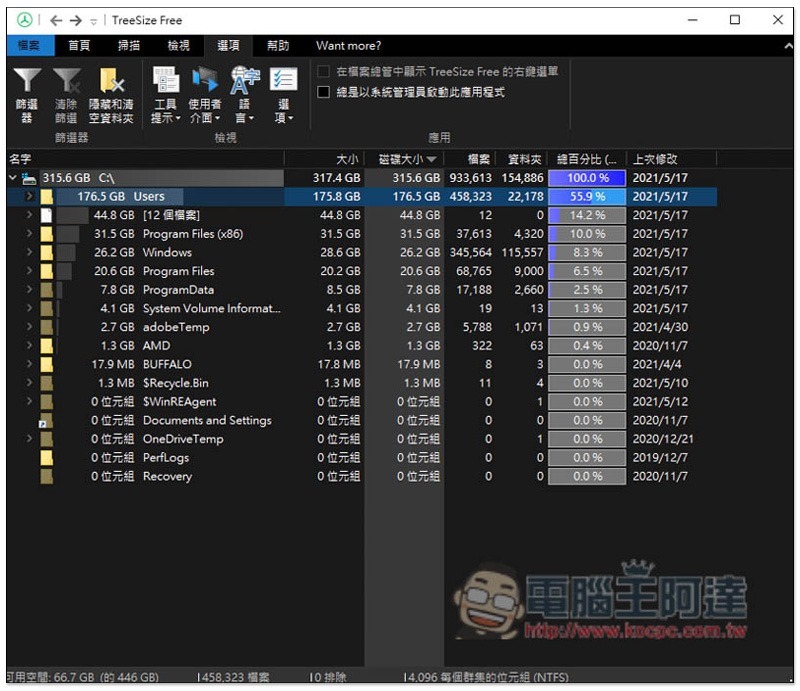Image resolution: width=800 pixels, height=691 pixels.
Task: Collapse the C:\ drive root node
Action: coord(12,178)
